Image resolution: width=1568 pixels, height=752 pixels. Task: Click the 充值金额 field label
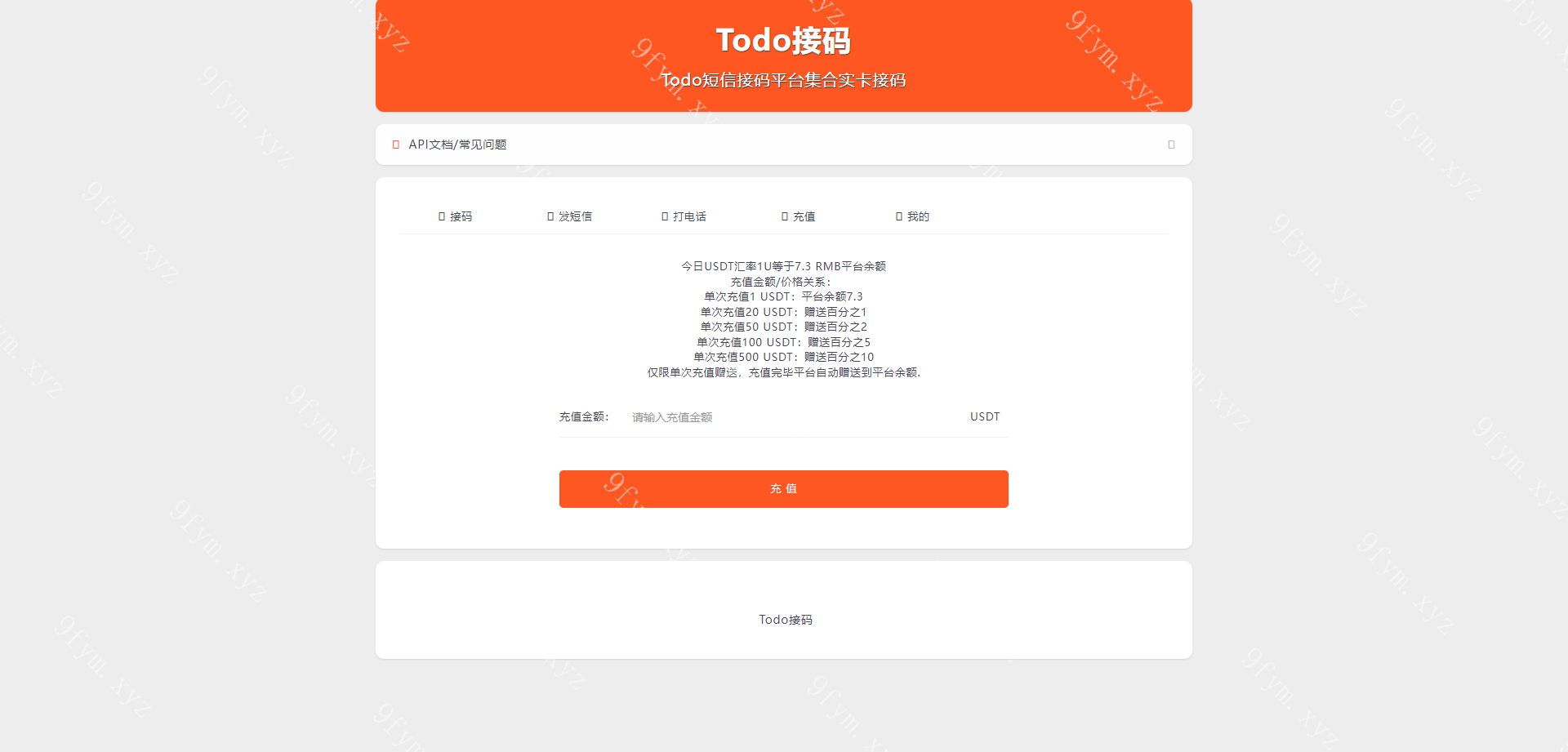584,416
